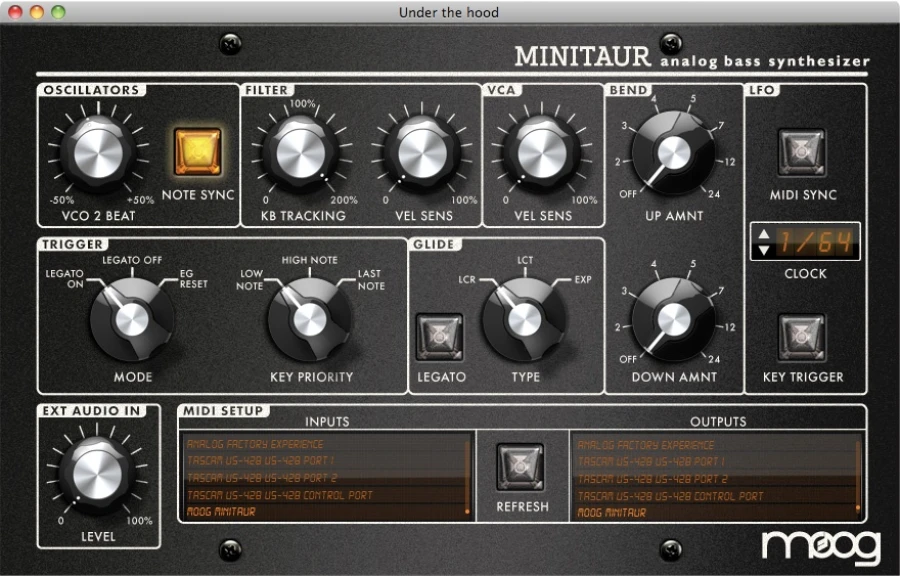Decrease LFO clock division with down arrow
Image resolution: width=900 pixels, height=576 pixels.
764,250
